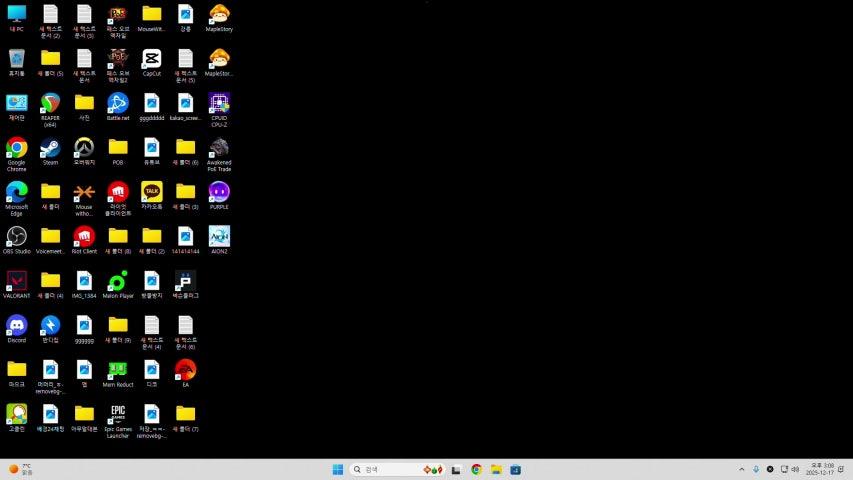Select the Battle.net launcher icon
This screenshot has width=853, height=480.
pos(118,103)
